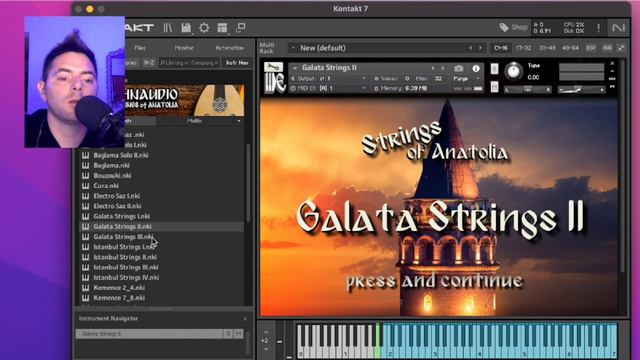Select Galata Strings II in Instrument Navigator
This screenshot has width=640, height=360.
click(x=149, y=334)
